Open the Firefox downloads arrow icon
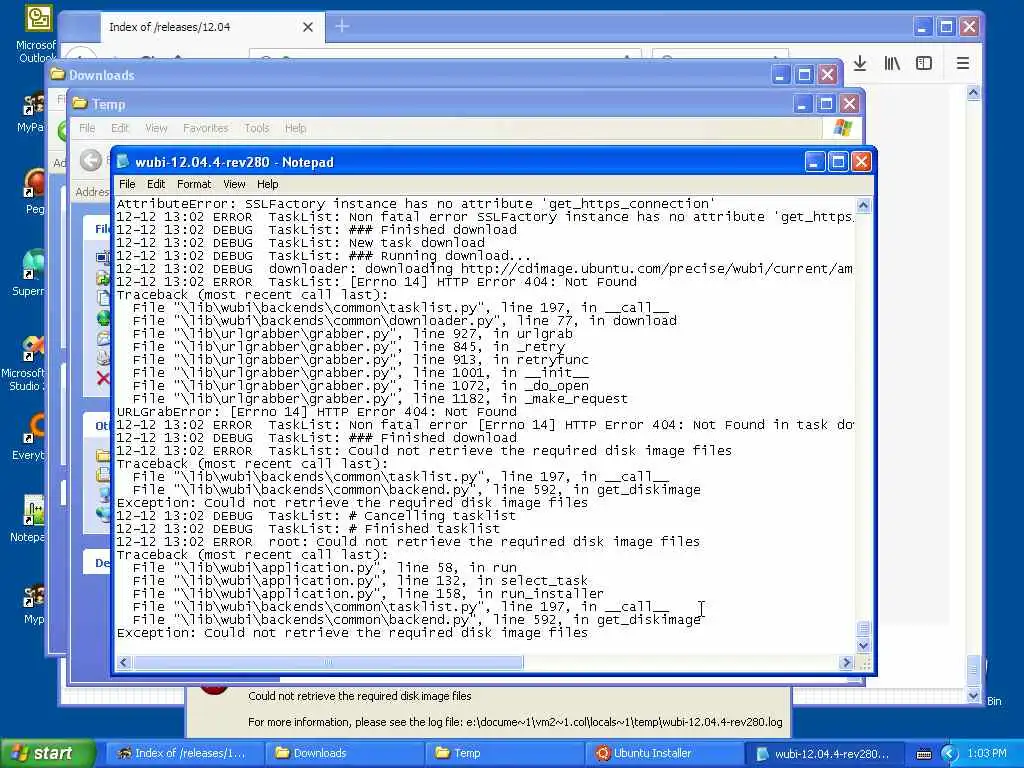Image resolution: width=1024 pixels, height=768 pixels. point(860,63)
